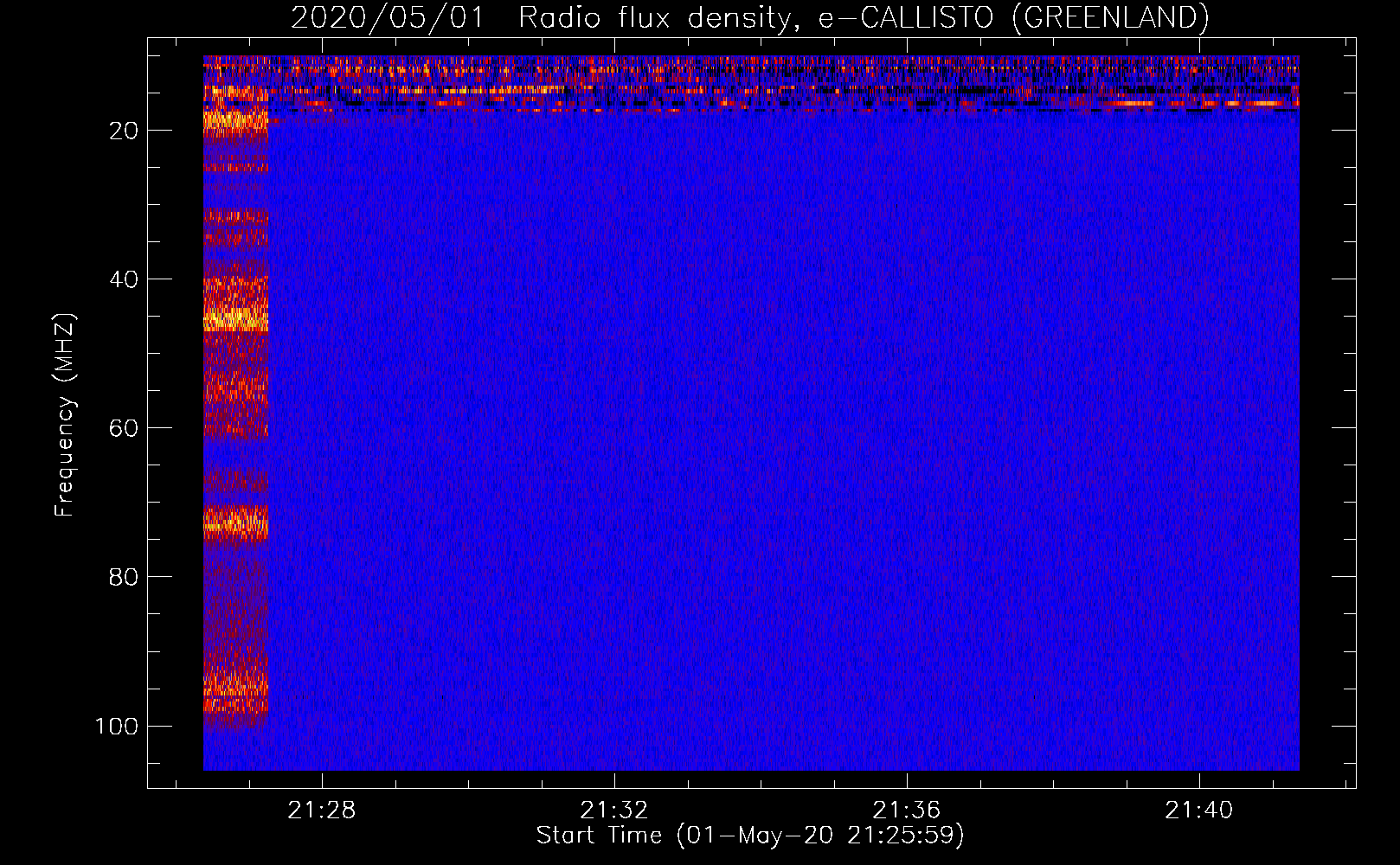
Task: Click the date "2020/05/01" in the title
Action: 387,17
